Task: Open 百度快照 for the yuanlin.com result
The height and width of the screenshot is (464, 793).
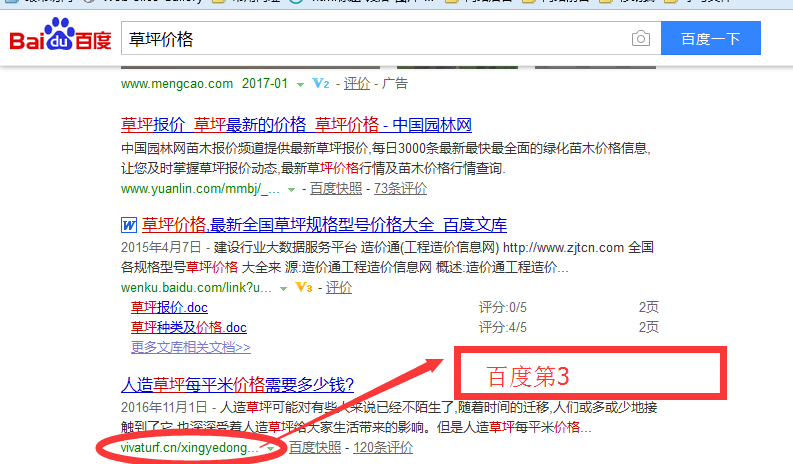Action: click(336, 188)
